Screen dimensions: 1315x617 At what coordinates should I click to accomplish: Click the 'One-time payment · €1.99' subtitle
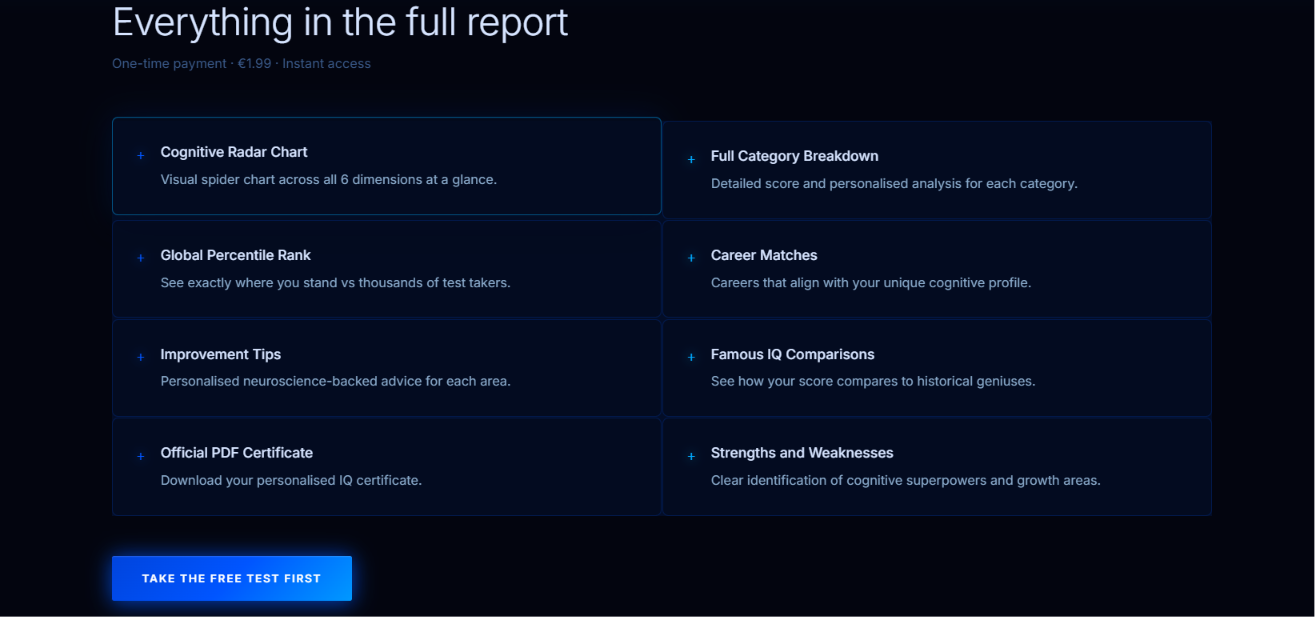coord(241,64)
